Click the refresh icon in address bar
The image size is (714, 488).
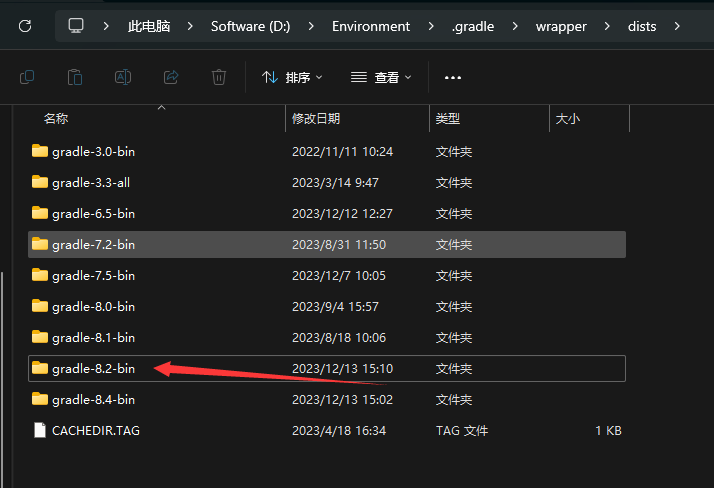pos(25,26)
